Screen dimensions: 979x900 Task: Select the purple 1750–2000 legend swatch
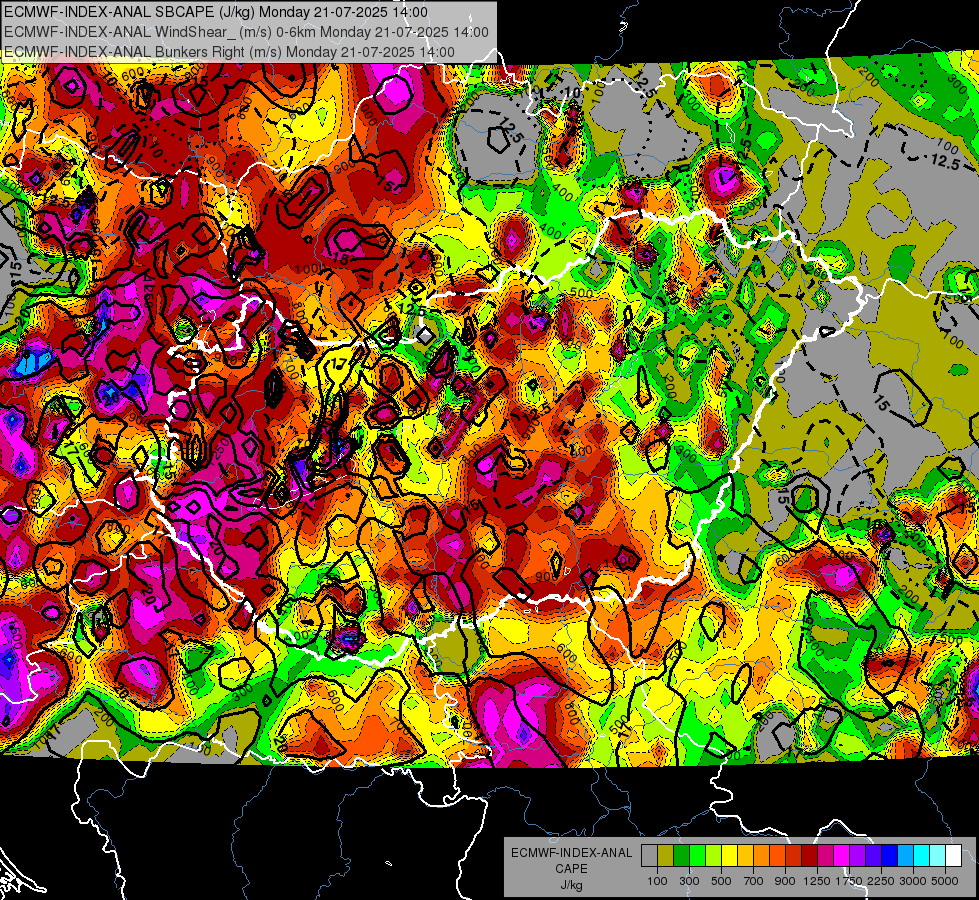coord(857,856)
